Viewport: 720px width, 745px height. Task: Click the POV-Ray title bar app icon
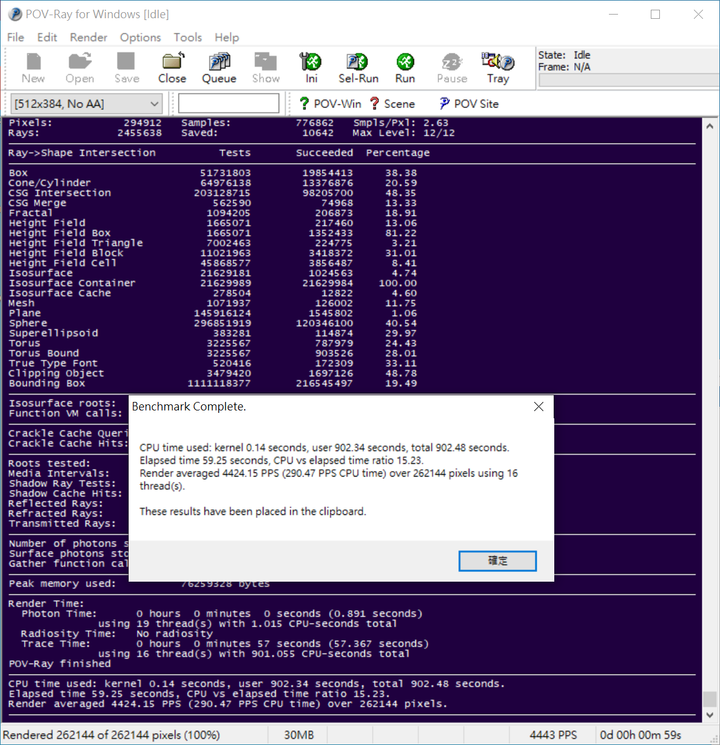(15, 14)
